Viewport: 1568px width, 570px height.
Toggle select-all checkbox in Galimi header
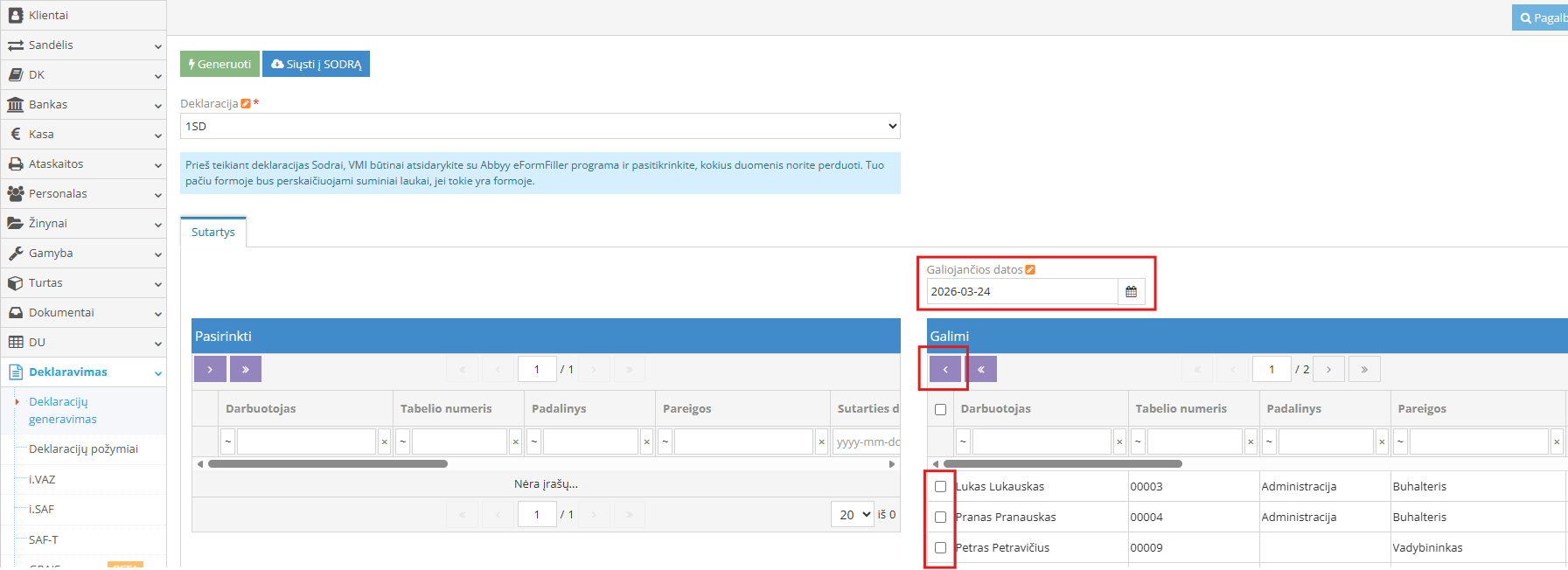click(941, 409)
